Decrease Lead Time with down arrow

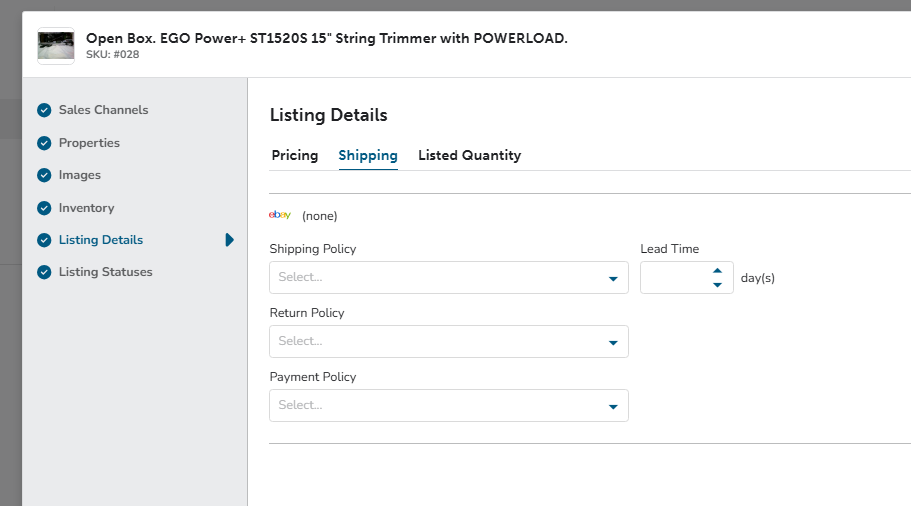pyautogui.click(x=718, y=285)
